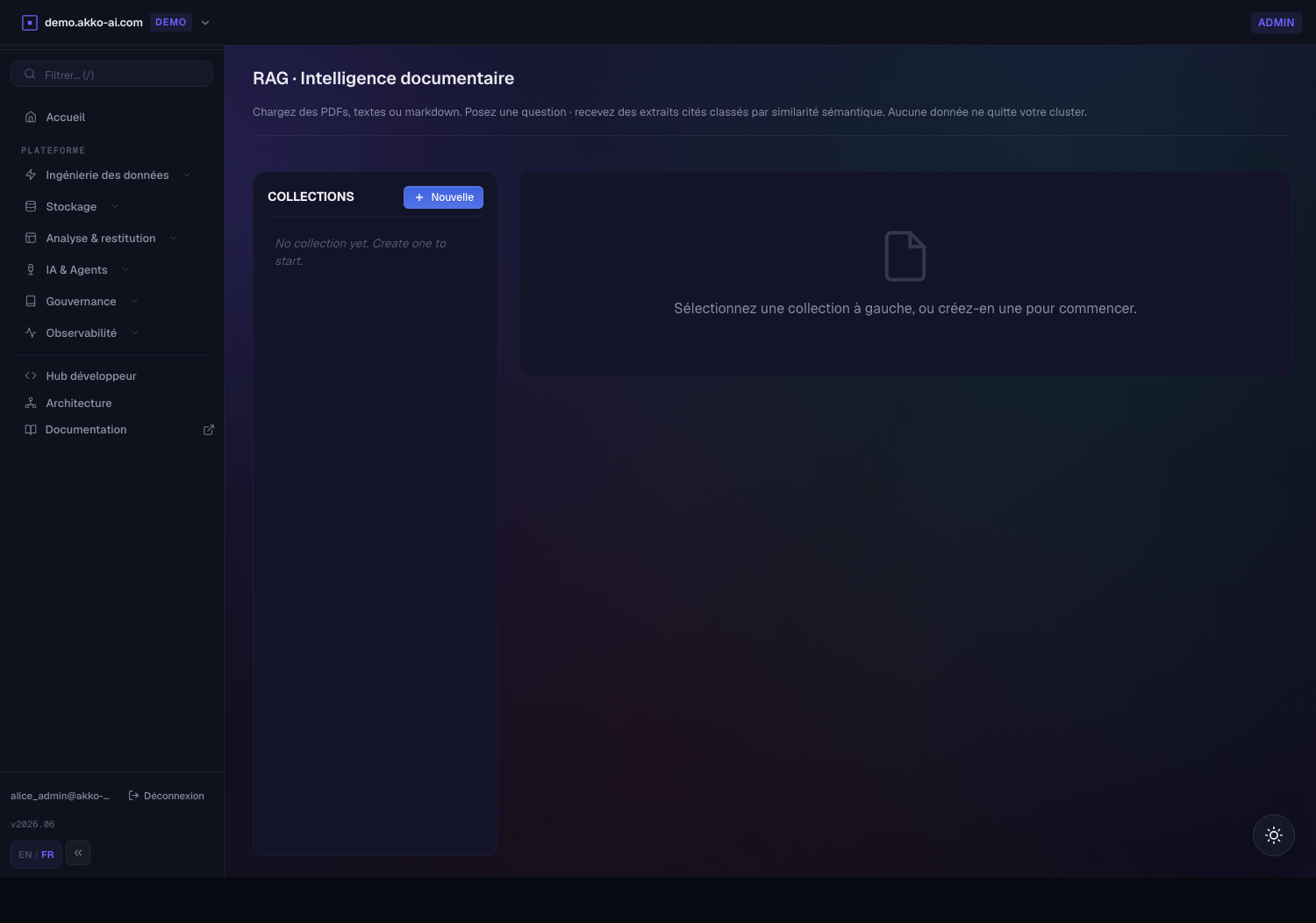This screenshot has width=1316, height=923.
Task: Click the Gouvernance book icon
Action: [31, 302]
